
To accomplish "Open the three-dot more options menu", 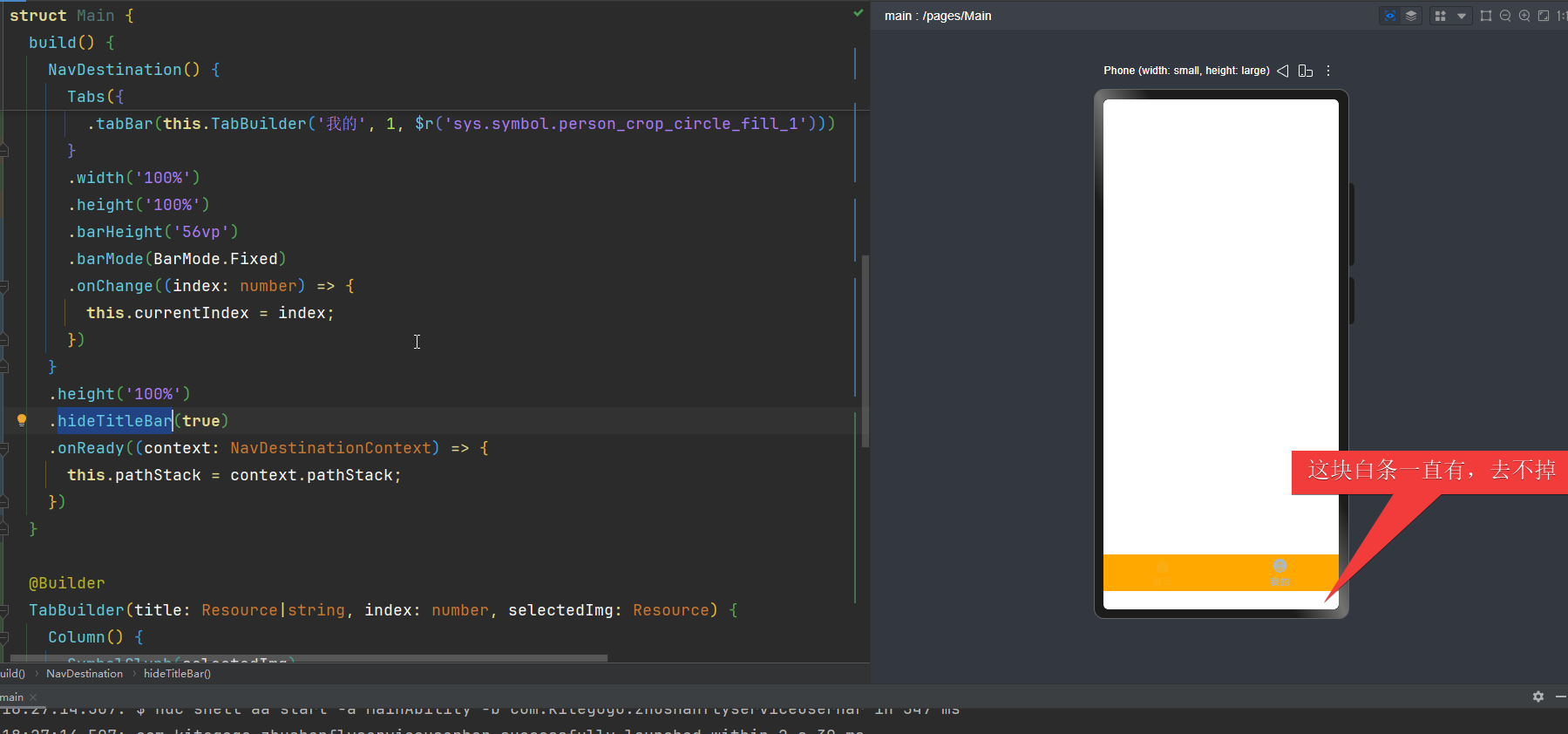I will 1328,71.
